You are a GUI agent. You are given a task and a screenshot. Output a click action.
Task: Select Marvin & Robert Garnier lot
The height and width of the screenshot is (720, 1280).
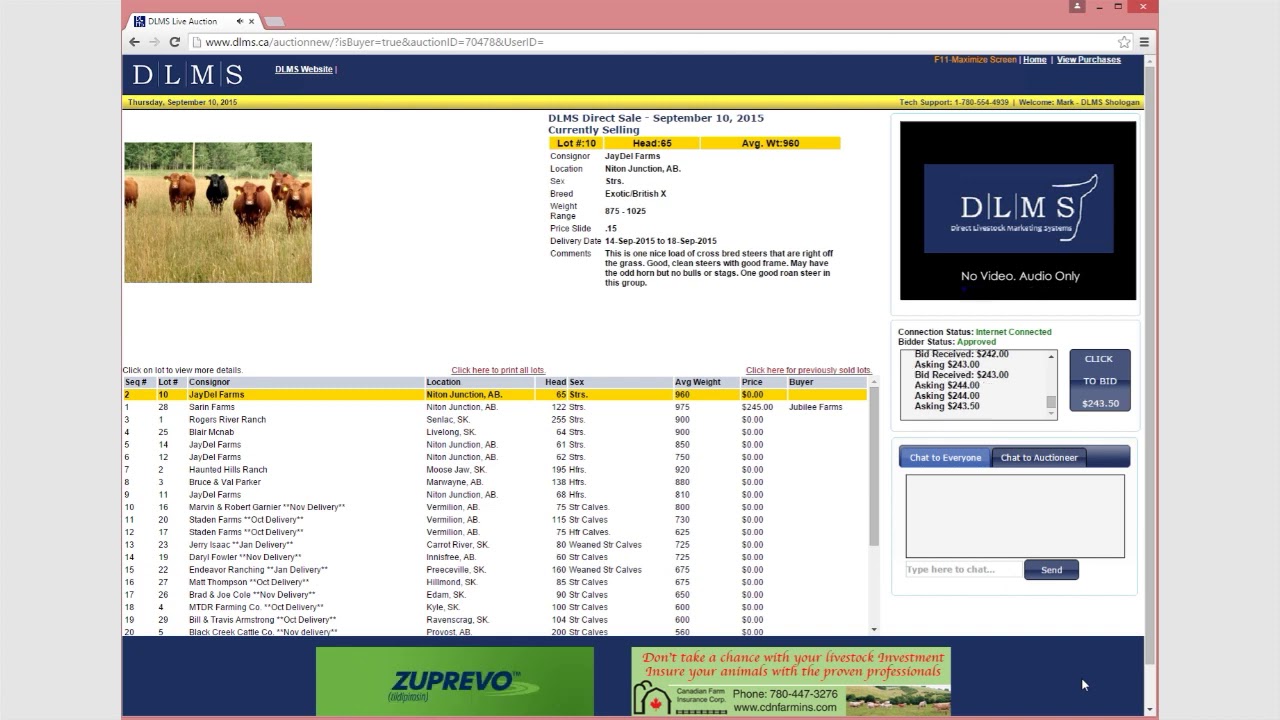pyautogui.click(x=495, y=507)
